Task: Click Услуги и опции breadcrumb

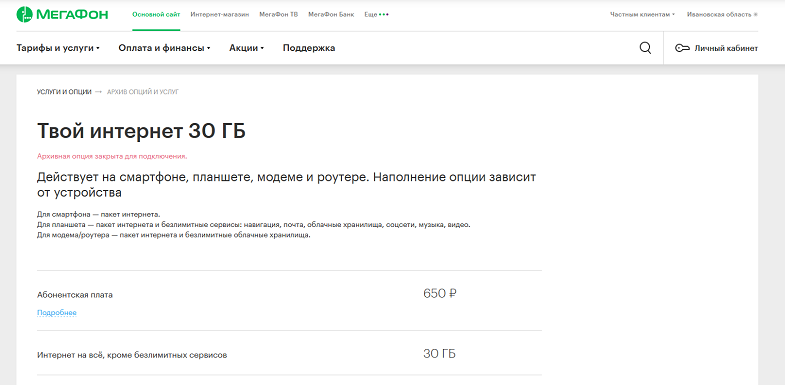Action: tap(64, 92)
